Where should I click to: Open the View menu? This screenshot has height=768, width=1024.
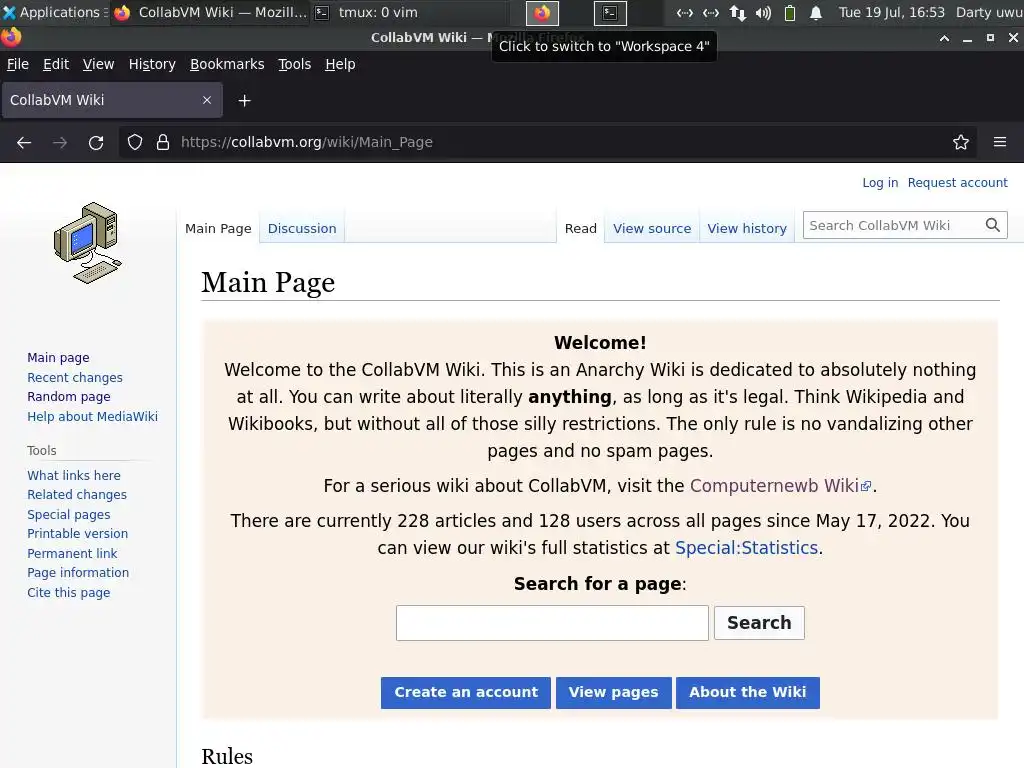click(x=98, y=64)
